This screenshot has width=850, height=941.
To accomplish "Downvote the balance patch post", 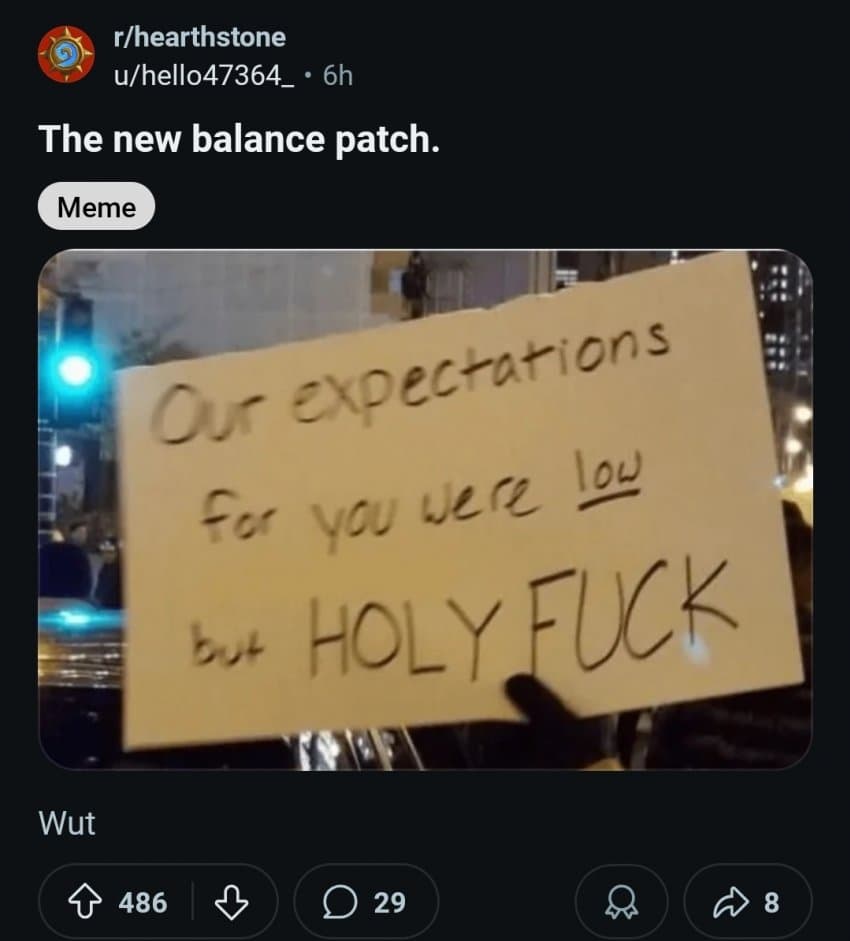I will [x=231, y=902].
